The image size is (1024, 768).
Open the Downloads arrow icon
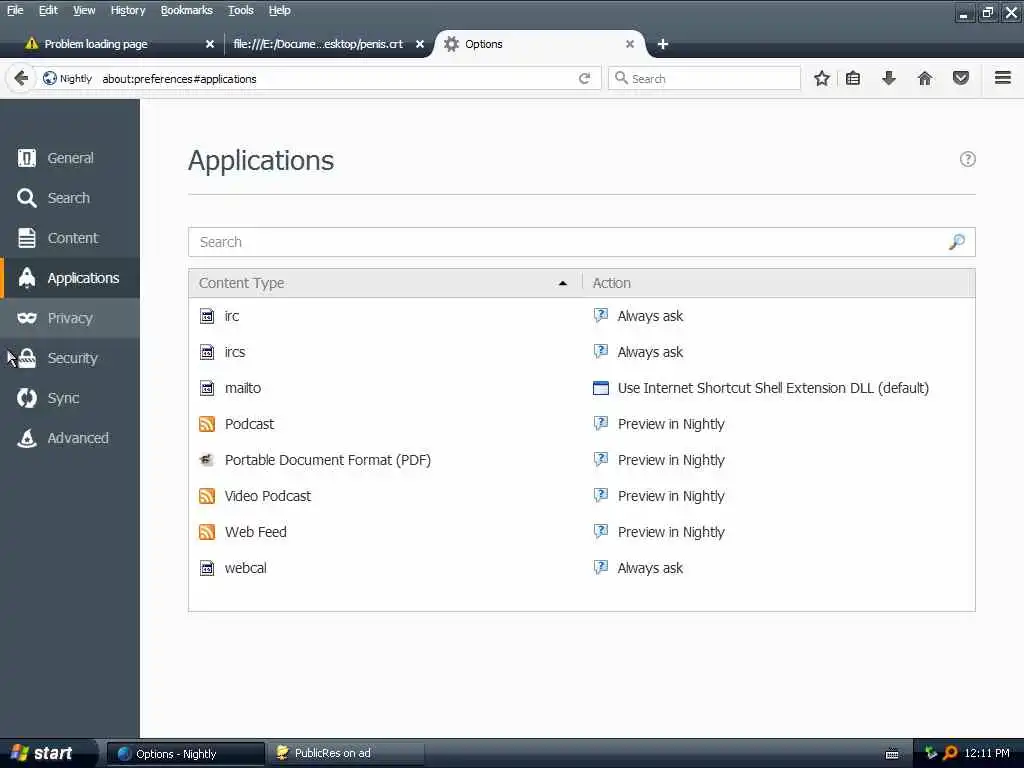[889, 78]
